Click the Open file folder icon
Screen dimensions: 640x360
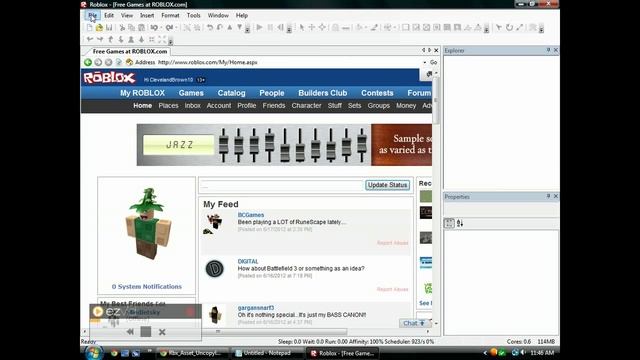pos(99,27)
